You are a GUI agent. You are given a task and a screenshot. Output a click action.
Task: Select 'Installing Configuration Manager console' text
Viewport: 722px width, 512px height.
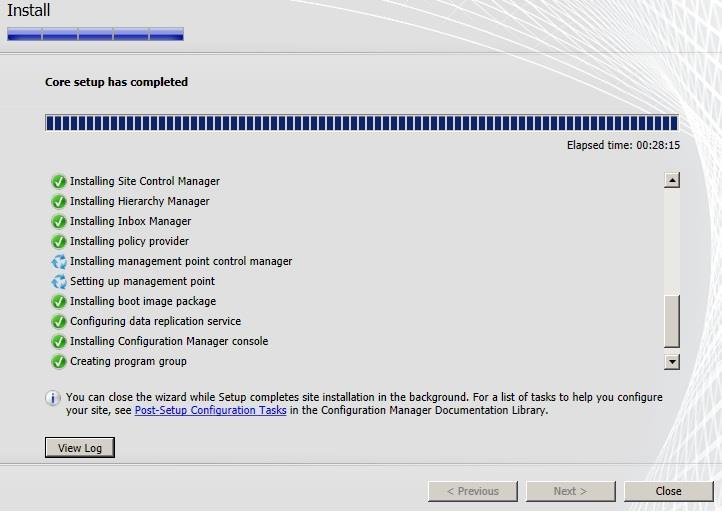pos(169,341)
